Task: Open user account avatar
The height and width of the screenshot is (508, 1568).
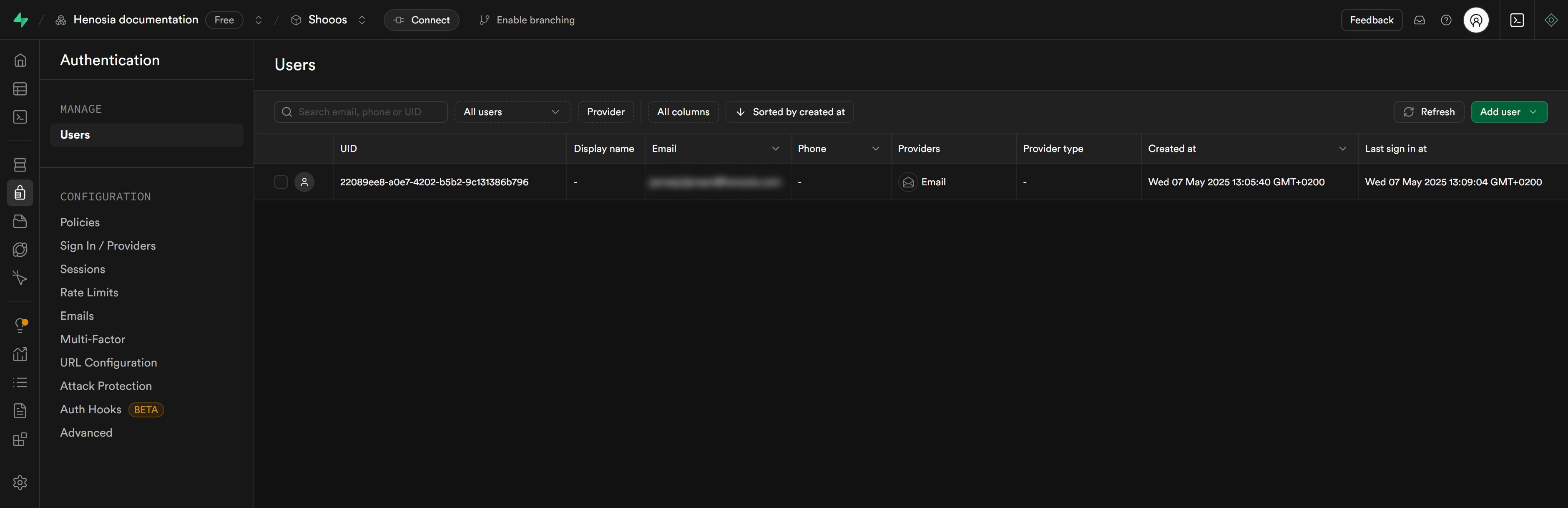Action: tap(1476, 20)
